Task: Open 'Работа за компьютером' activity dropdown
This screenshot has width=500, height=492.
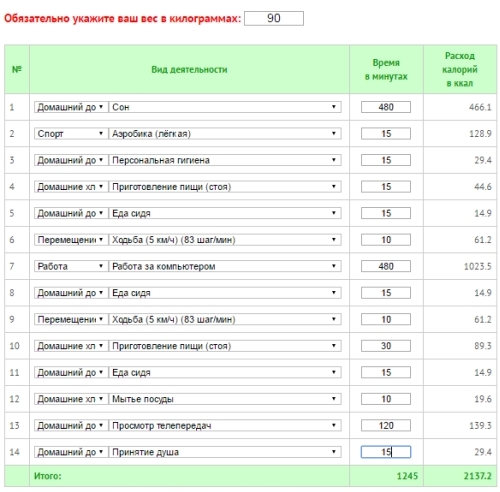Action: tap(225, 266)
